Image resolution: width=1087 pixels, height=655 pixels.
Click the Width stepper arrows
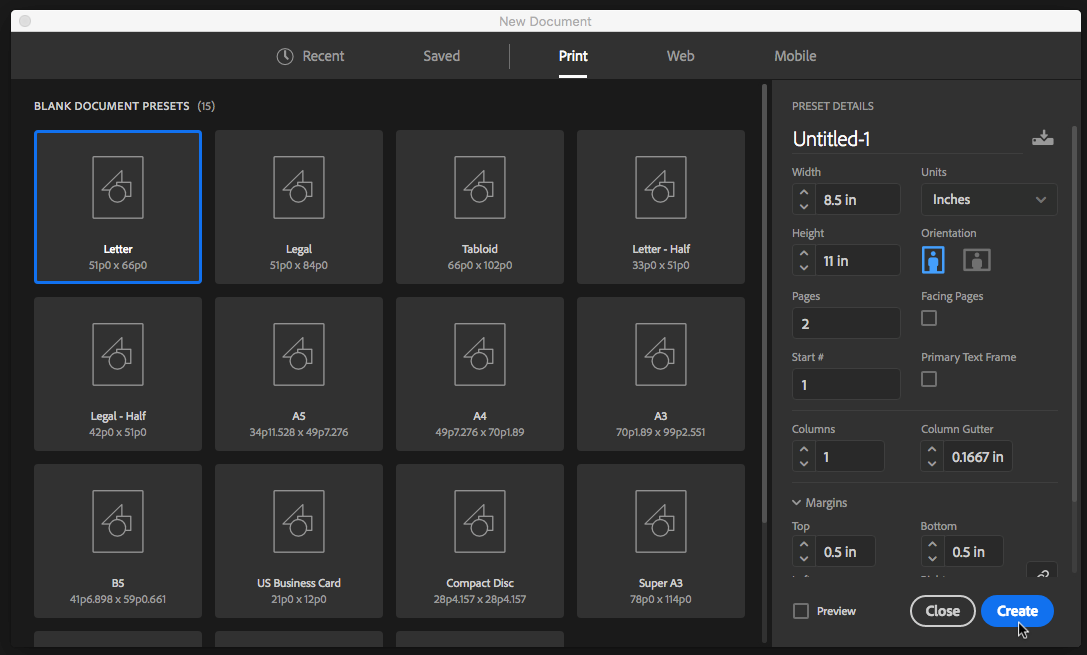pos(803,200)
